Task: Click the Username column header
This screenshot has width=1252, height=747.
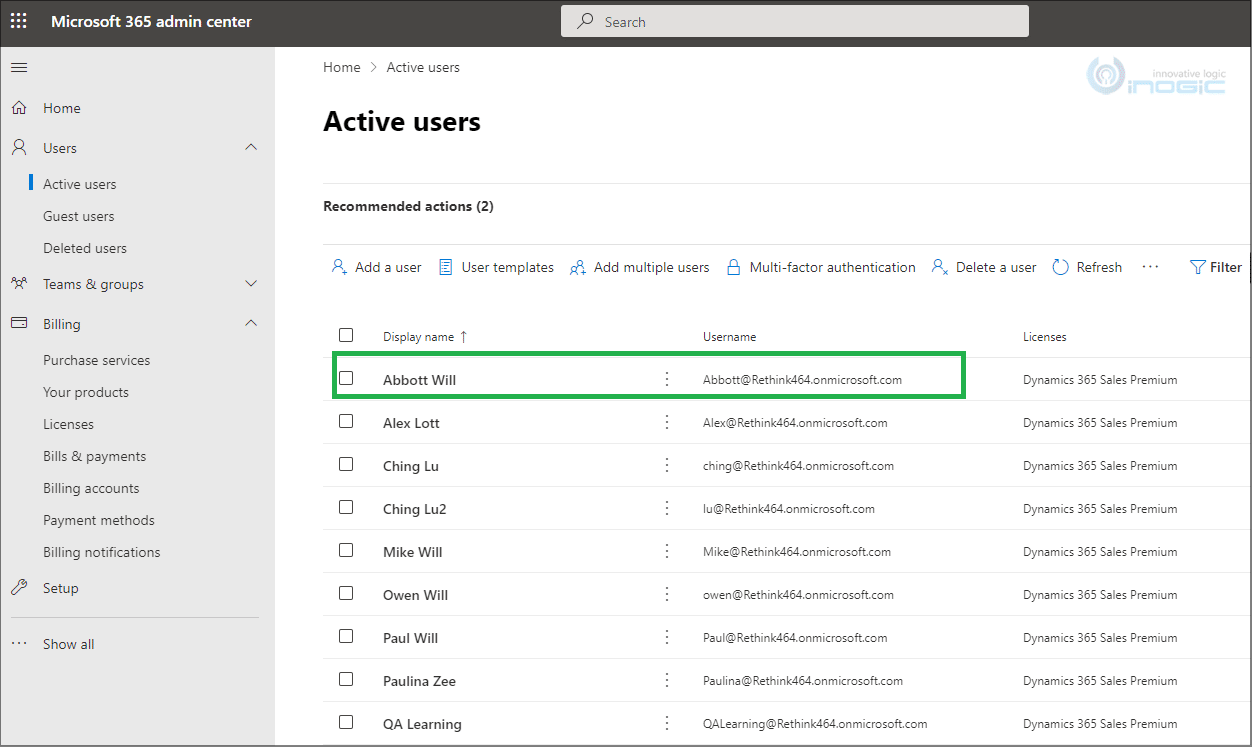Action: coord(730,337)
